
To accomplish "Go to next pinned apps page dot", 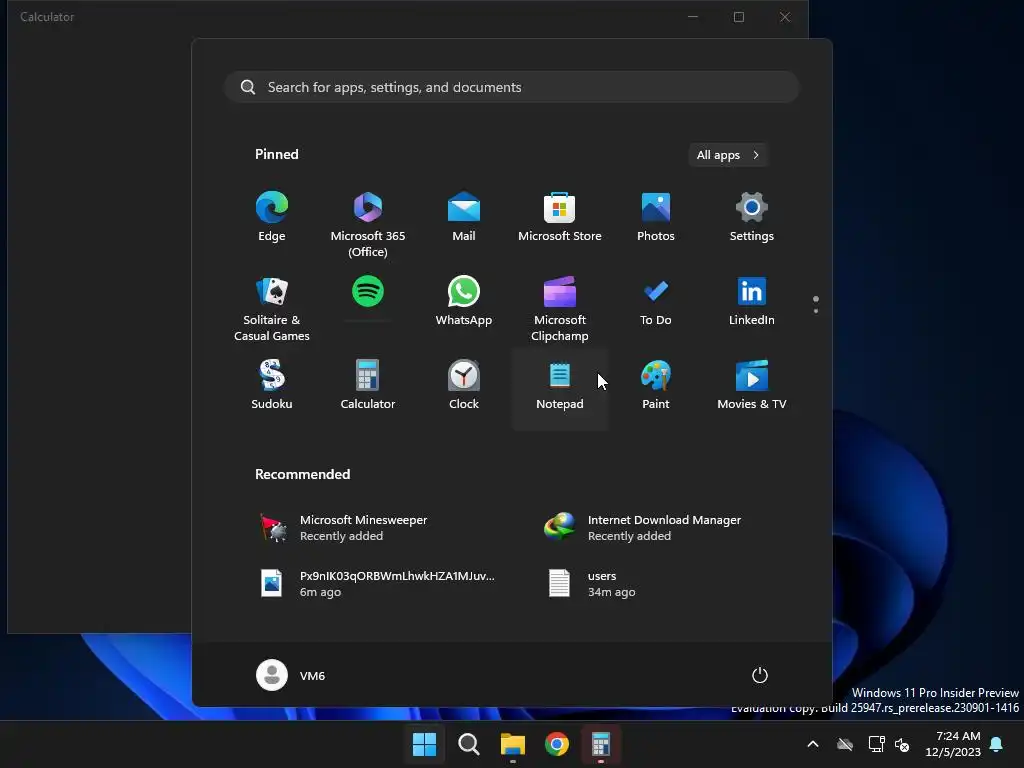I will pyautogui.click(x=816, y=311).
